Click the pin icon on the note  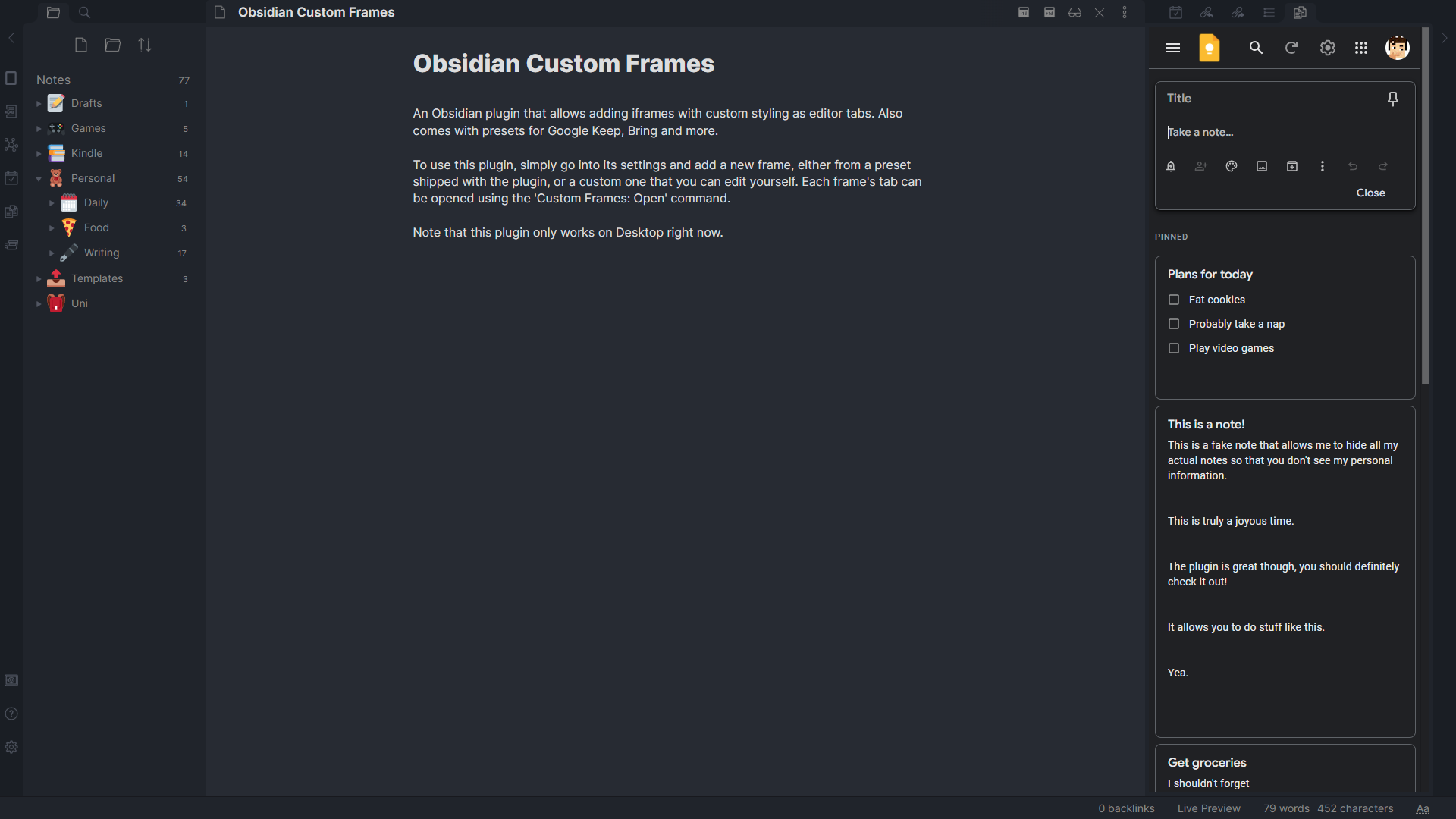click(x=1393, y=98)
